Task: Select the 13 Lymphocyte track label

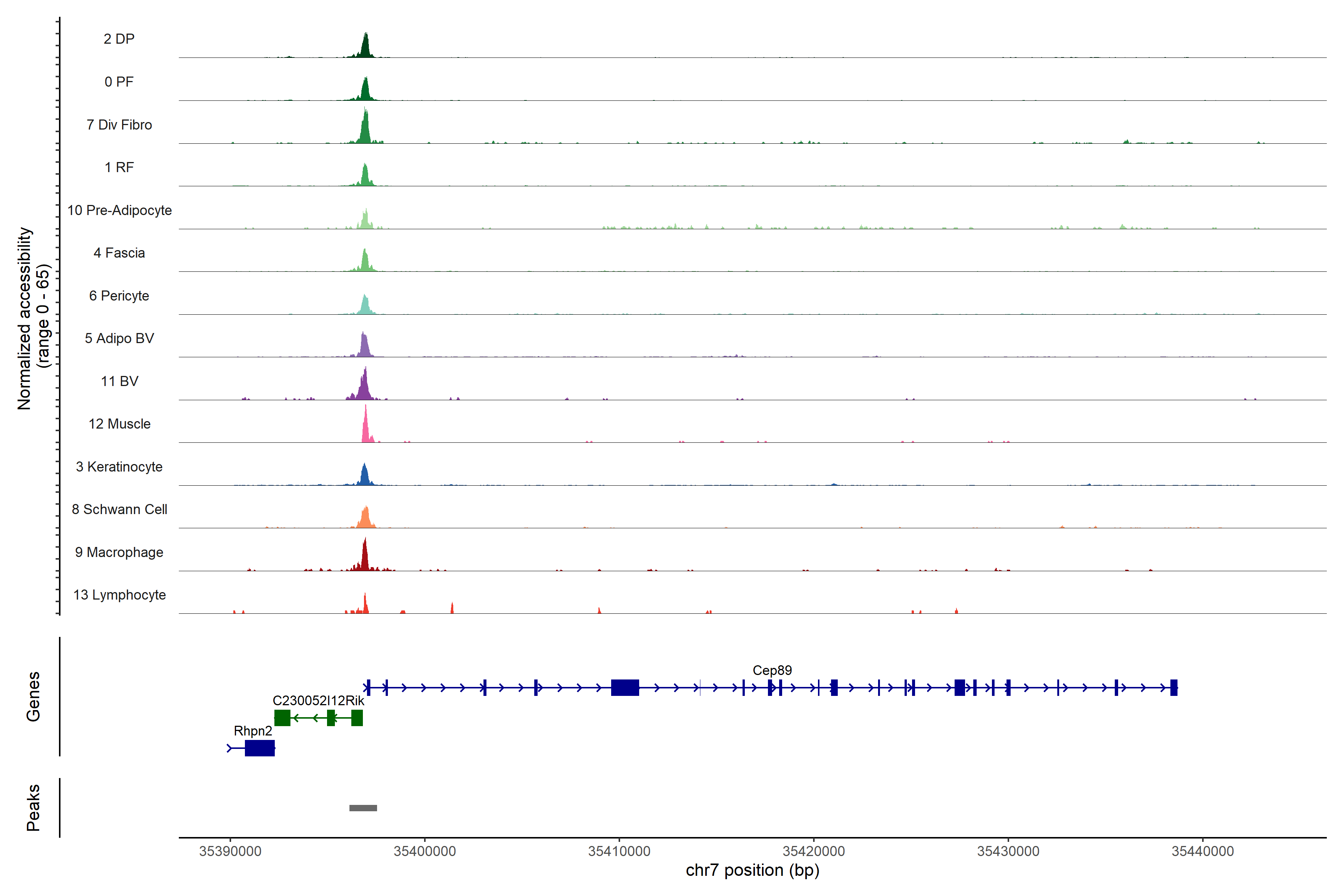Action: [x=119, y=595]
